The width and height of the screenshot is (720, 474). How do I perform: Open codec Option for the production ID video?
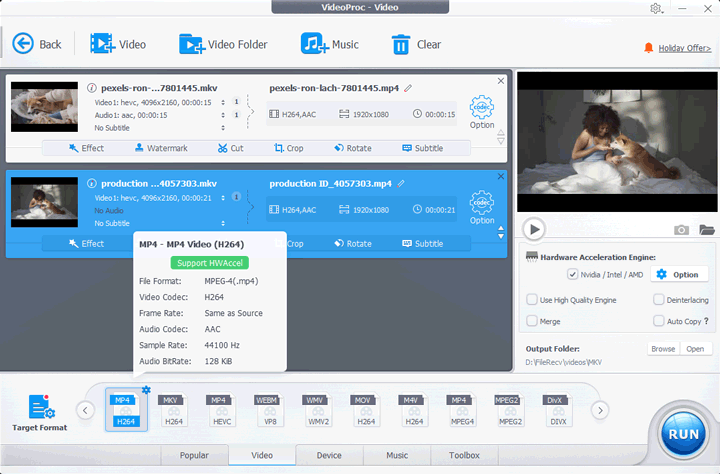click(x=482, y=208)
